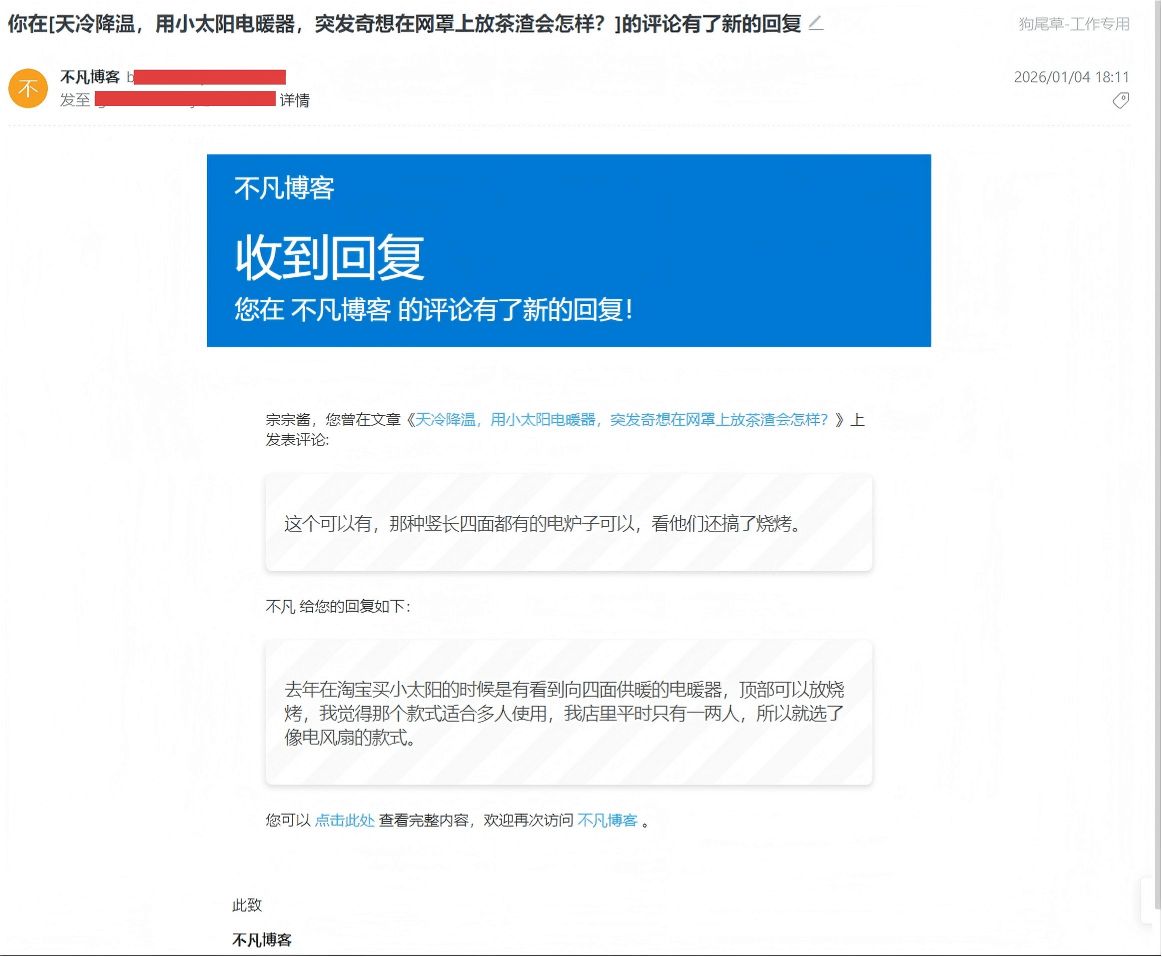Click sender name 不凡博客 in the header
Screen dimensions: 1162x957
(x=90, y=77)
